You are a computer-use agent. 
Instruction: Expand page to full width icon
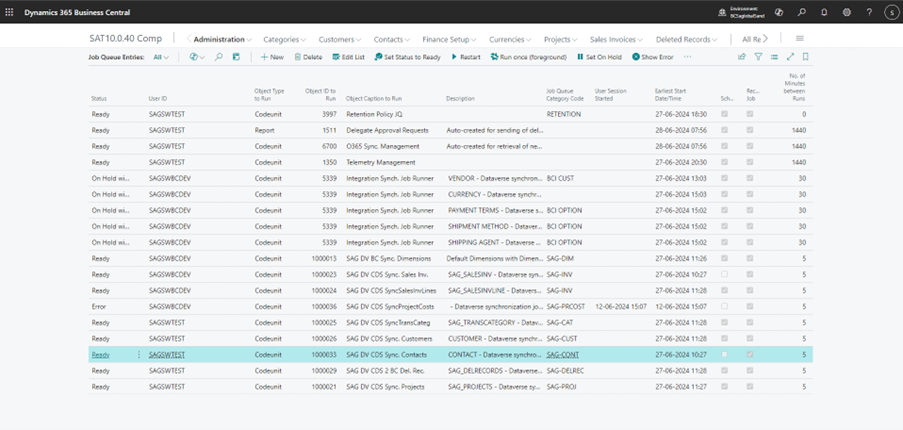(790, 57)
